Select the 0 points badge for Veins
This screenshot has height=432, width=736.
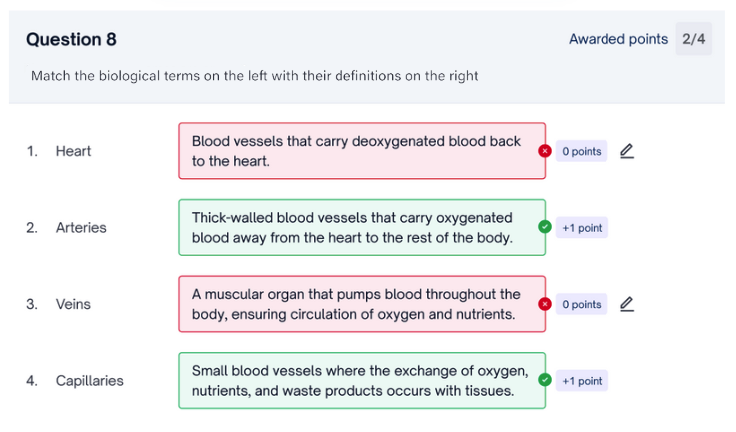tap(582, 304)
